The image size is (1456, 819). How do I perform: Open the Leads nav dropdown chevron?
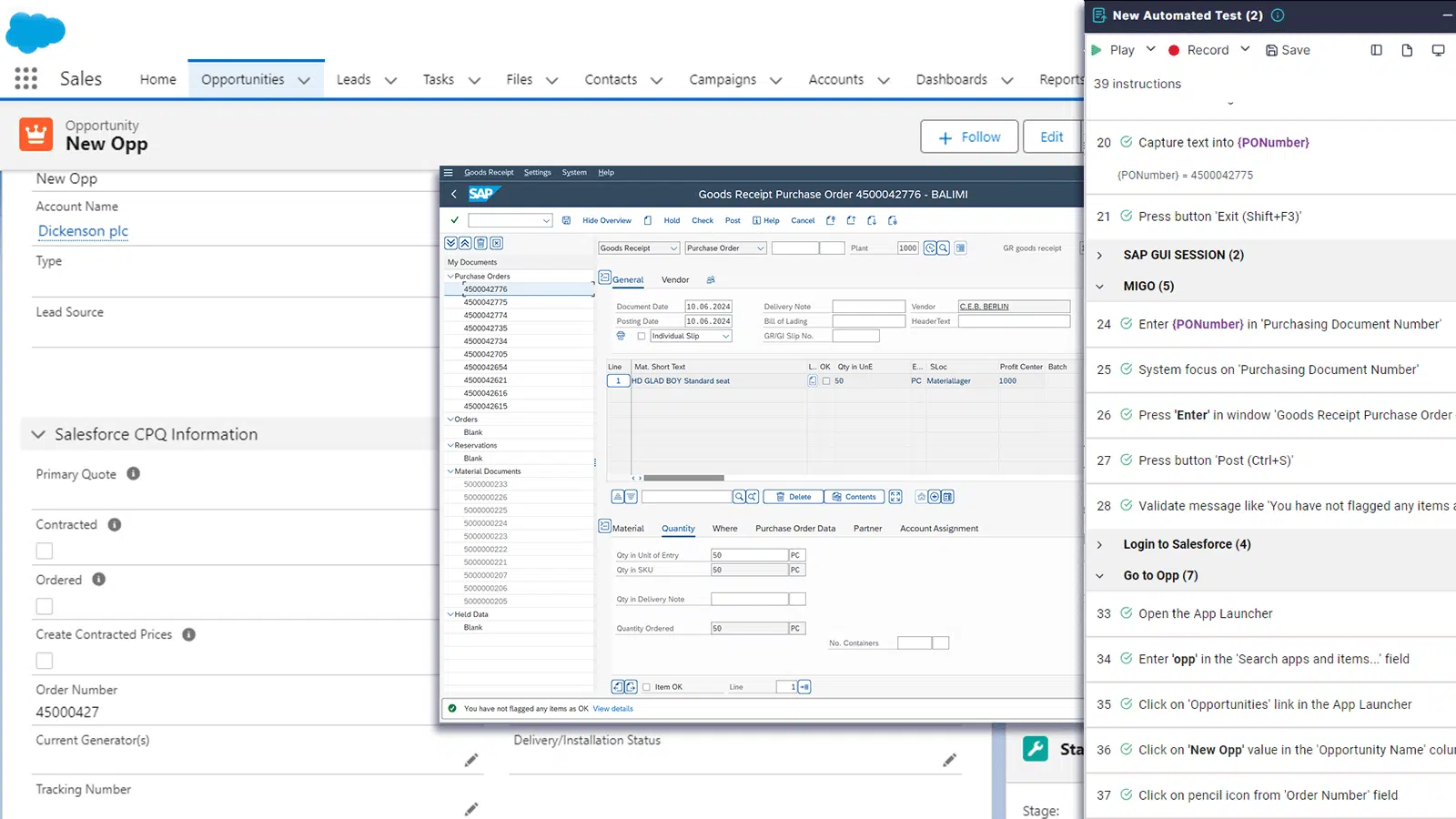click(x=390, y=80)
